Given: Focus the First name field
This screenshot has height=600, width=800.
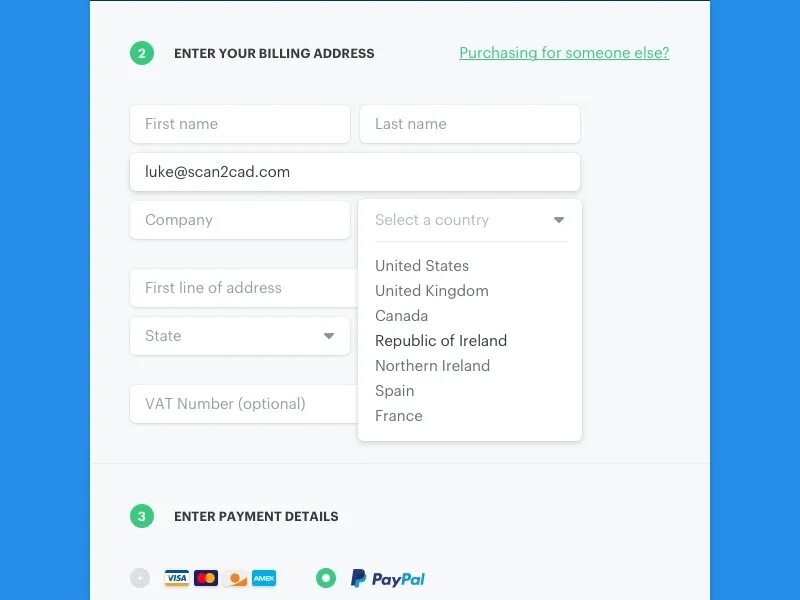Looking at the screenshot, I should (x=240, y=124).
